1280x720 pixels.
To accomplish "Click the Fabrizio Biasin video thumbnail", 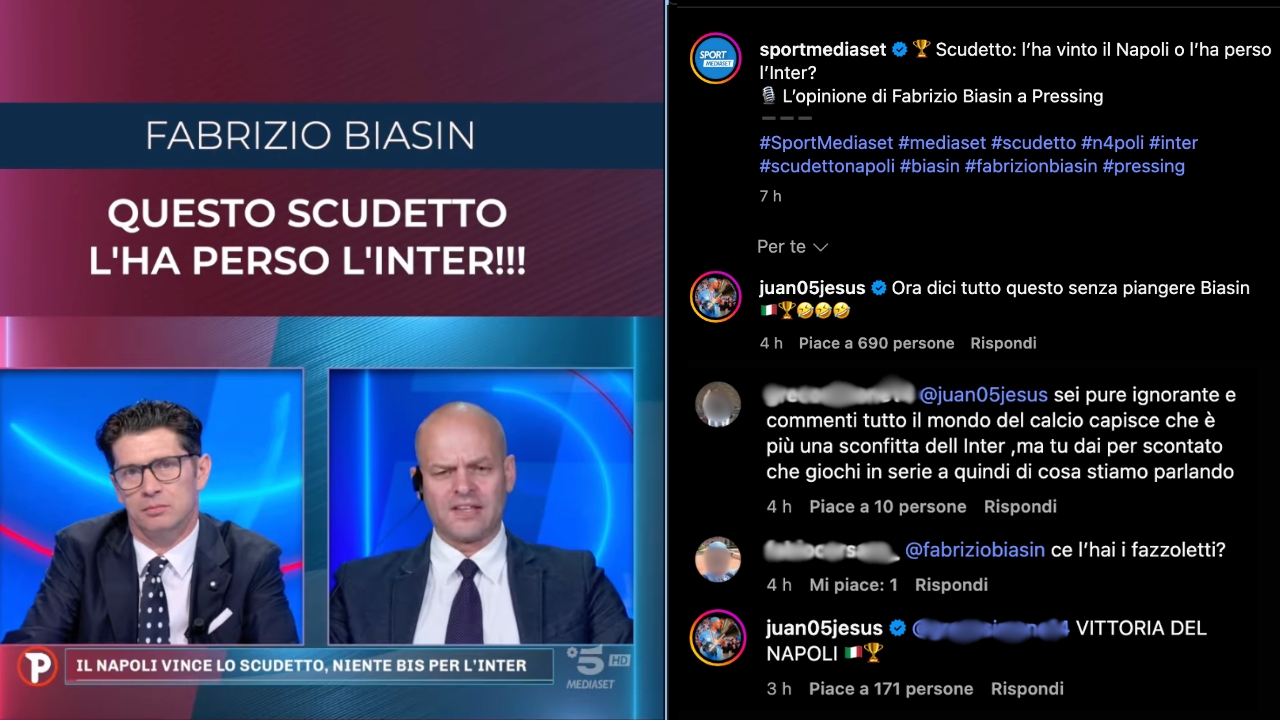I will (332, 360).
